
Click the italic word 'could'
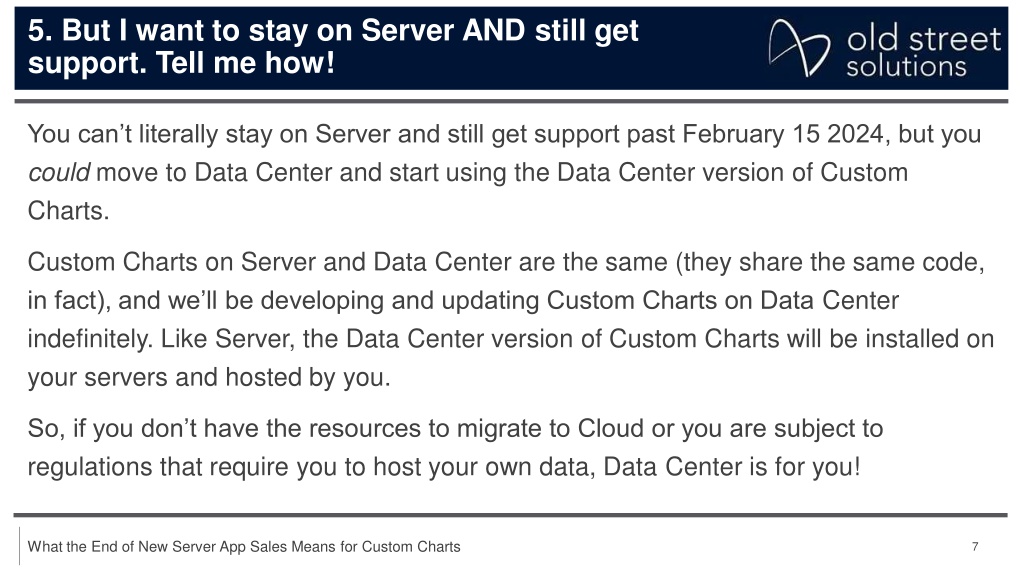point(59,172)
